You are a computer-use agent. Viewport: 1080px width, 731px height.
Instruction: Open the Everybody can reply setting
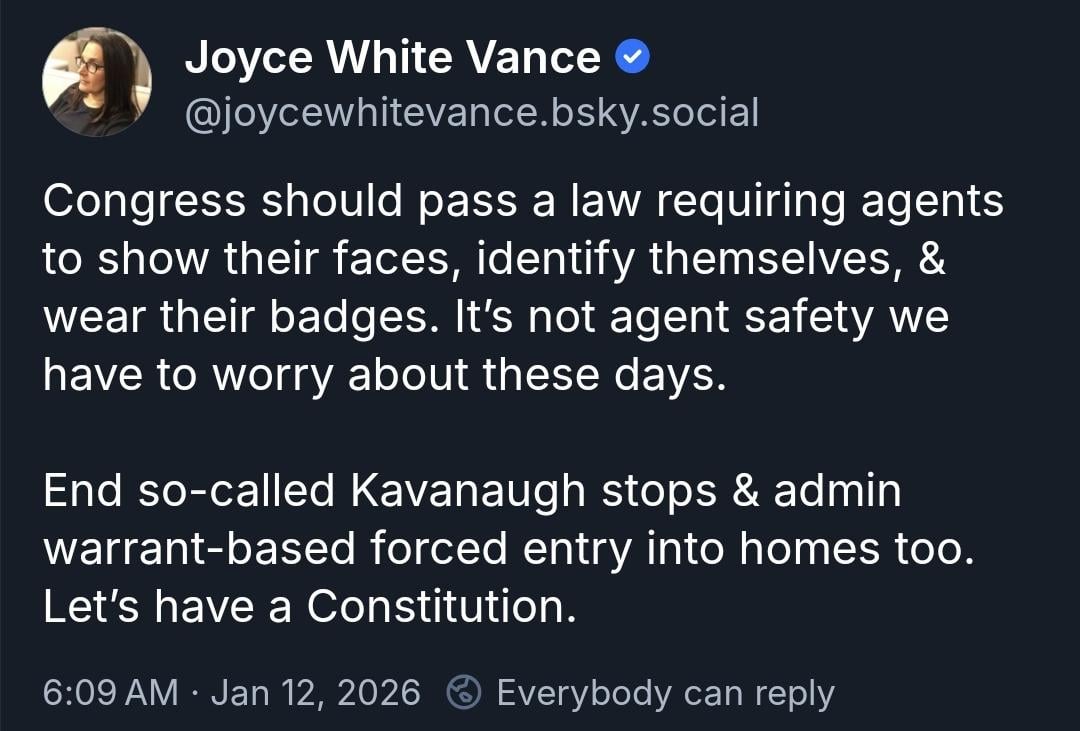(665, 692)
